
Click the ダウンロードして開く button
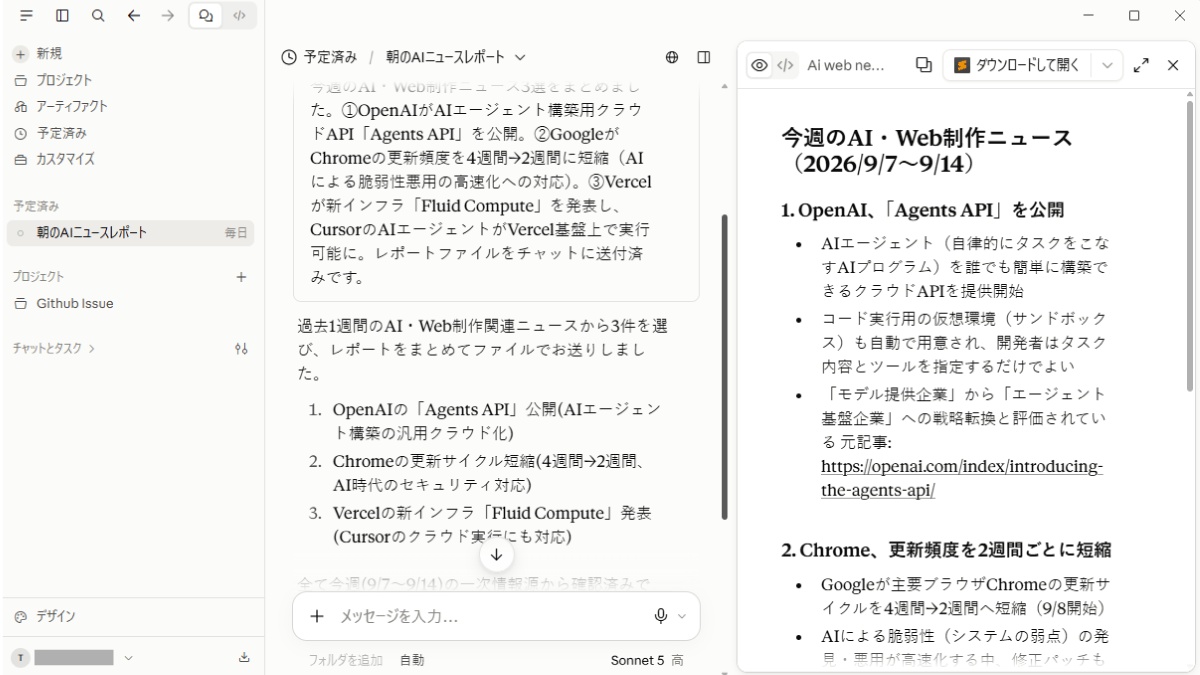point(1017,65)
